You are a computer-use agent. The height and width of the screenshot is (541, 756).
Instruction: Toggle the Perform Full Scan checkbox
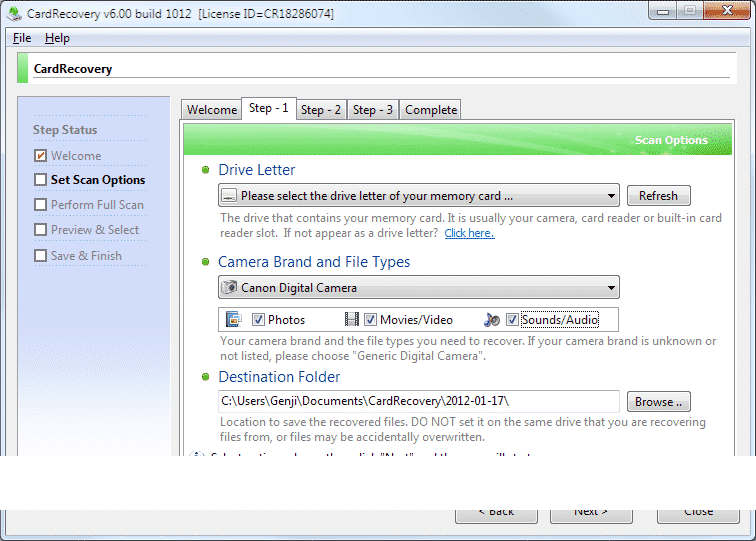pos(40,204)
